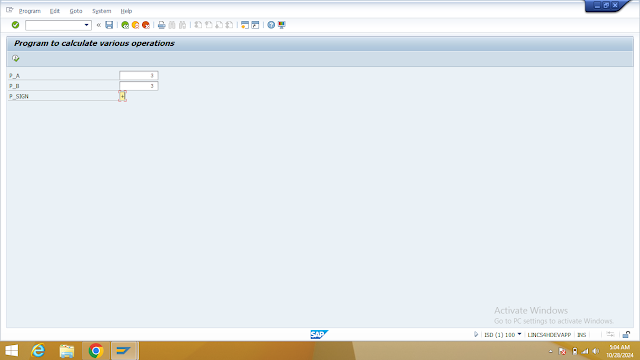Open File Explorer from the taskbar
Screen dimensions: 640x360
(67, 351)
